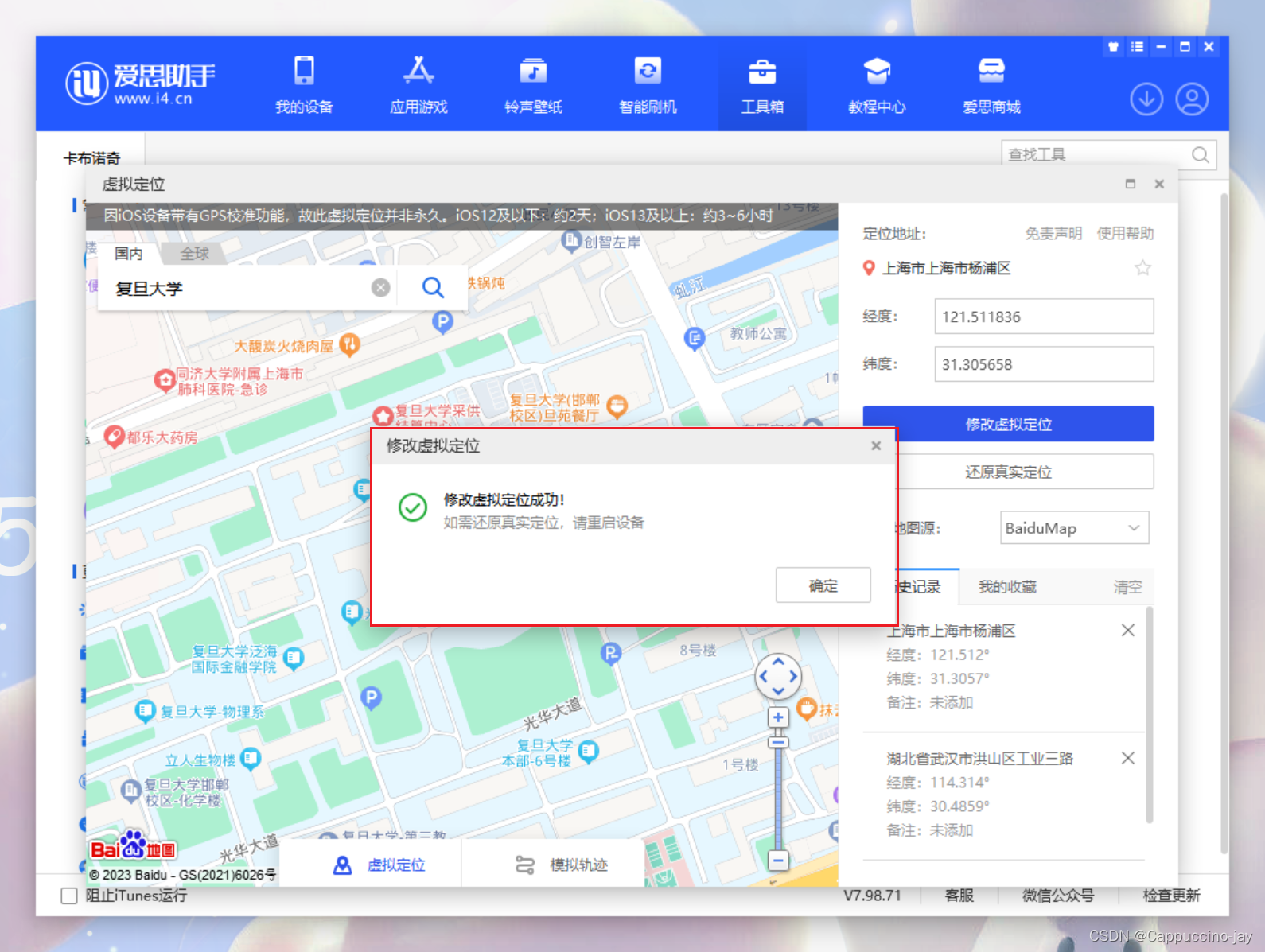
Task: Clear the 复旦大学 search text
Action: click(381, 287)
